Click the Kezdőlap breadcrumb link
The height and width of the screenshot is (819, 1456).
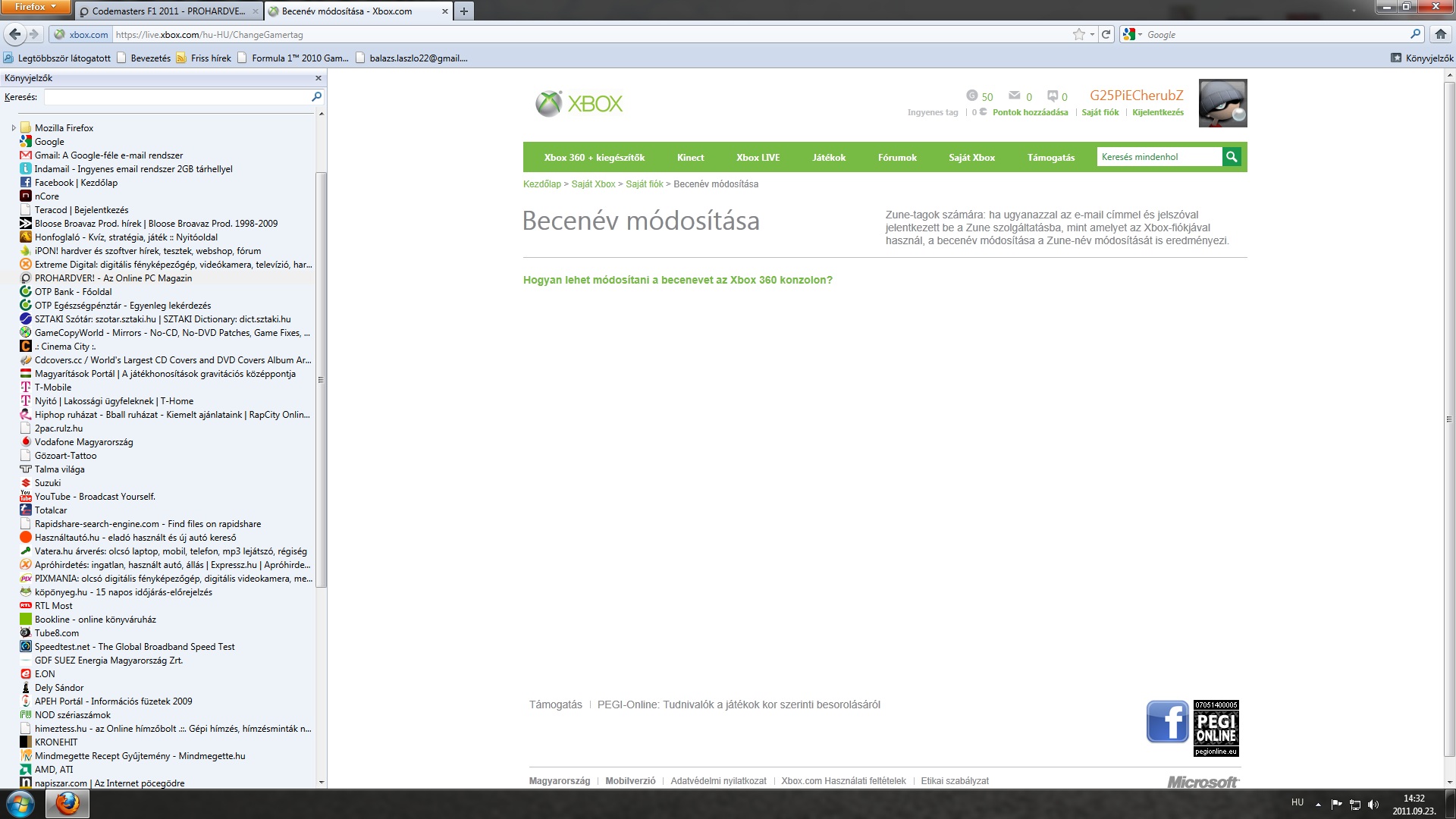coord(542,184)
